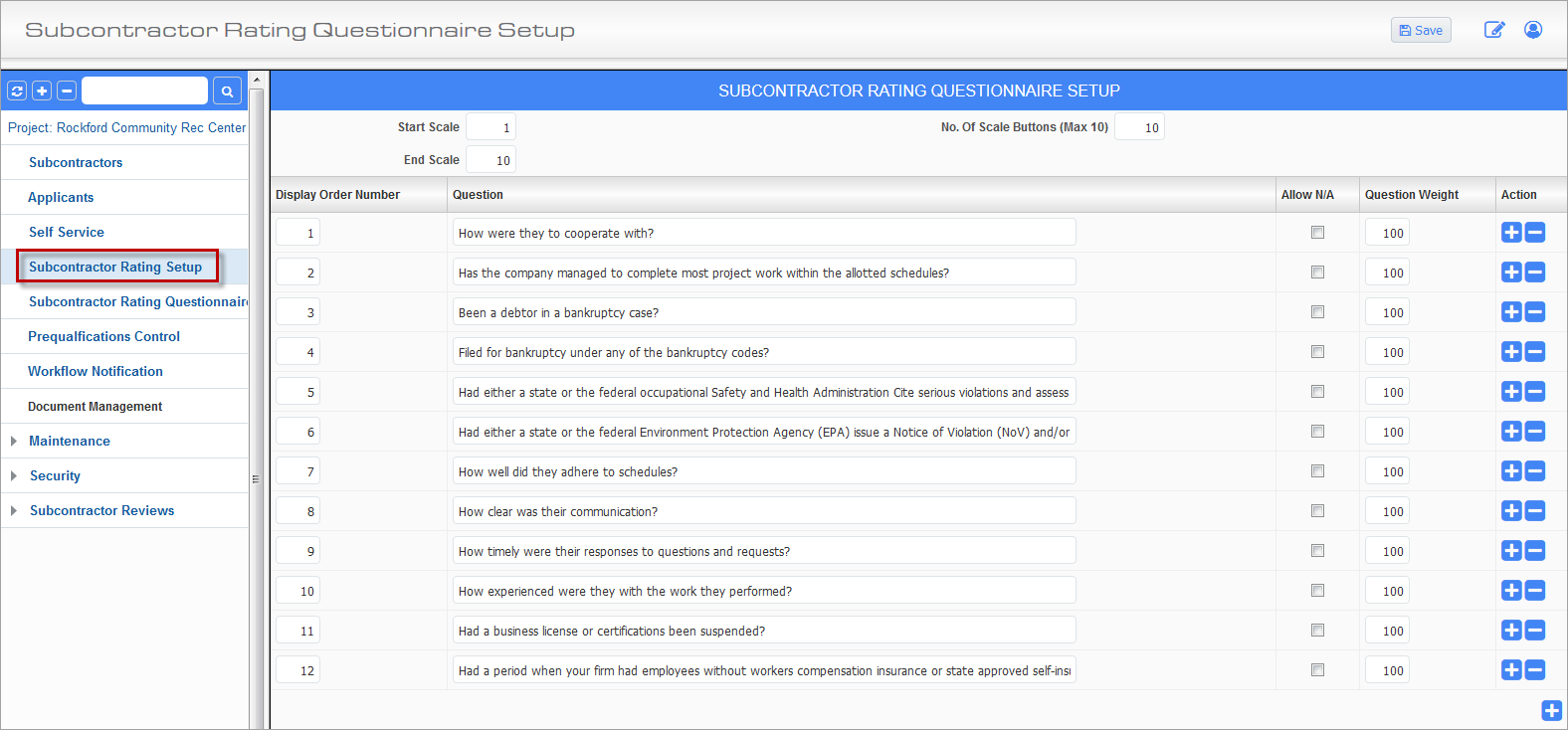The image size is (1568, 730).
Task: Click the Question Weight column header
Action: click(x=1412, y=195)
